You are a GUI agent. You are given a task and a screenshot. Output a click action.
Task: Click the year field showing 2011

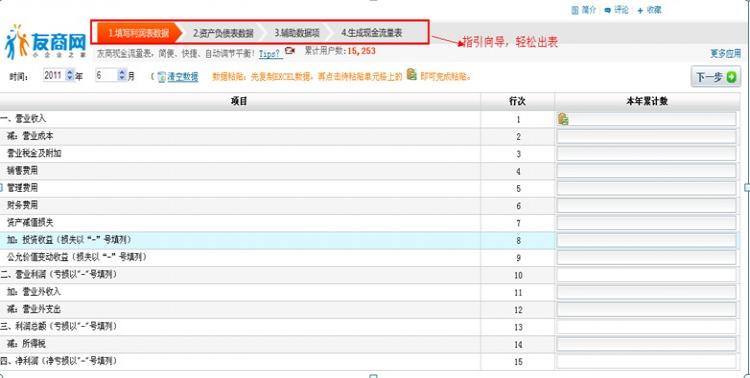coord(55,75)
